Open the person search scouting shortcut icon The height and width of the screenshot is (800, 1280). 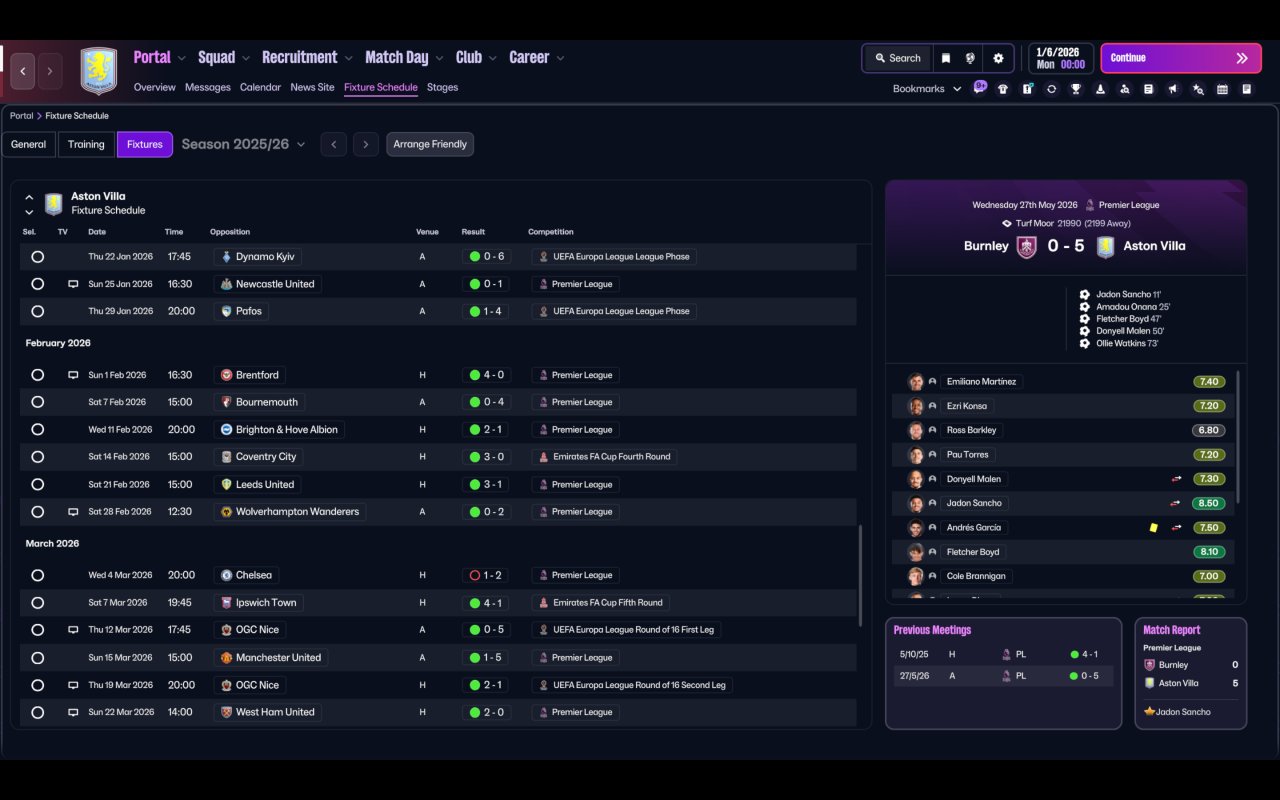click(x=1125, y=89)
